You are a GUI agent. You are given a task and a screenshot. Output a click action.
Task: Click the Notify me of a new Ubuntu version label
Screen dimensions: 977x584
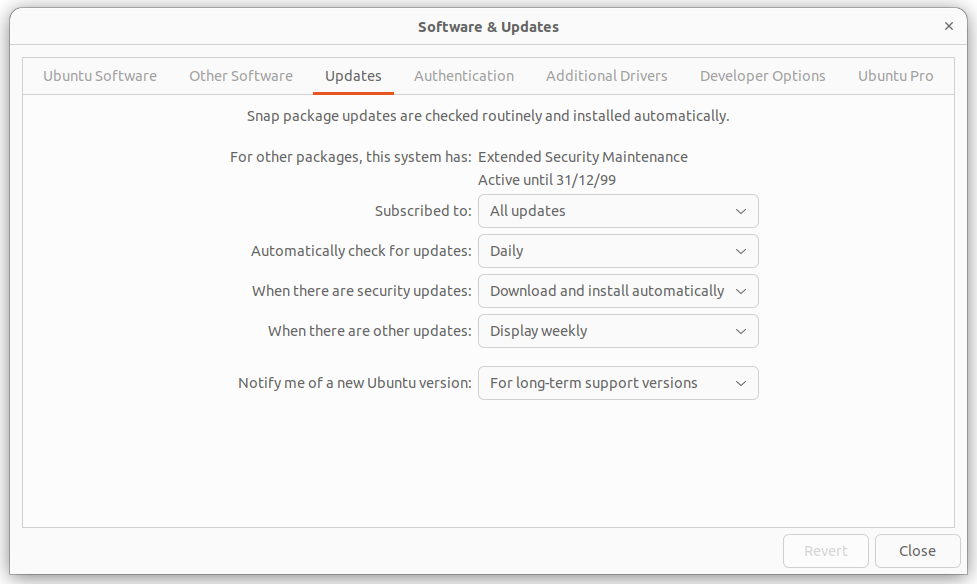click(x=355, y=383)
